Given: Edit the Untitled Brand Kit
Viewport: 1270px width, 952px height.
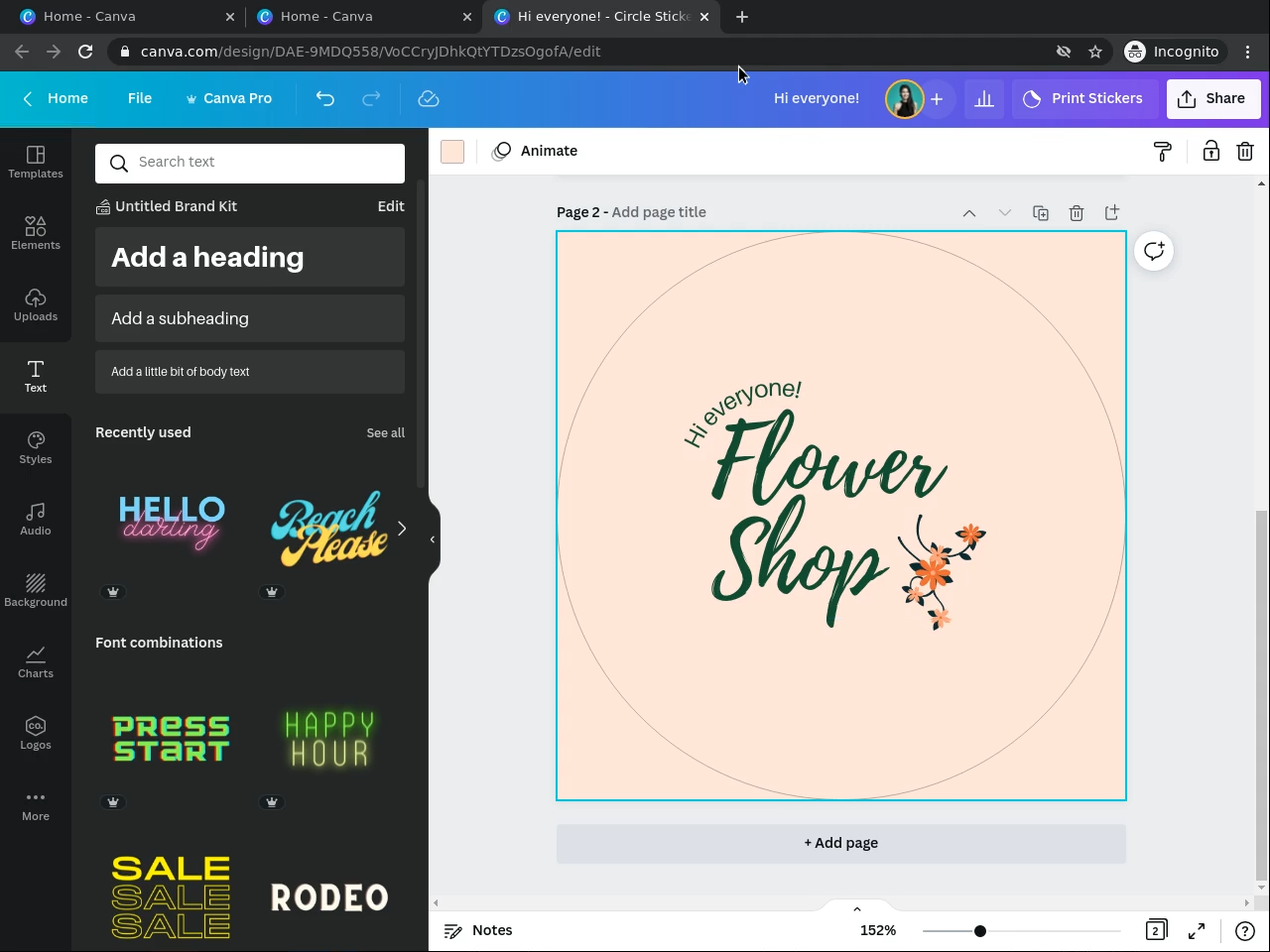Looking at the screenshot, I should (391, 206).
